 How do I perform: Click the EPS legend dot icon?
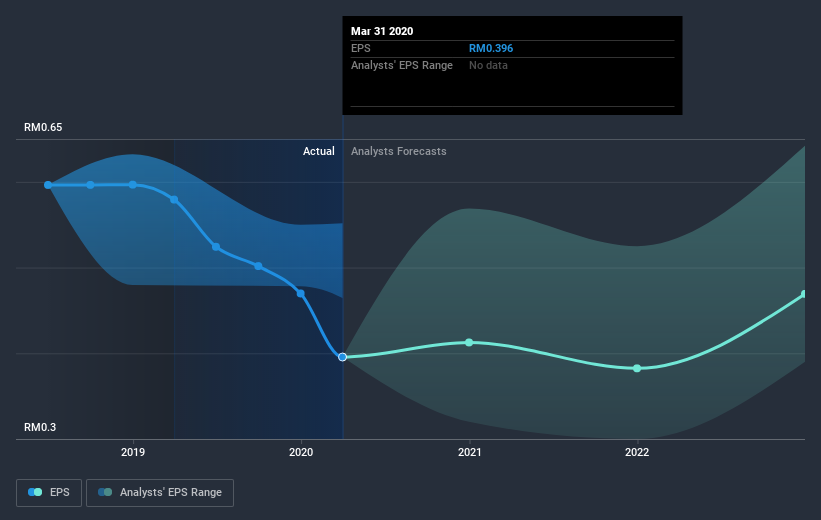tap(35, 492)
